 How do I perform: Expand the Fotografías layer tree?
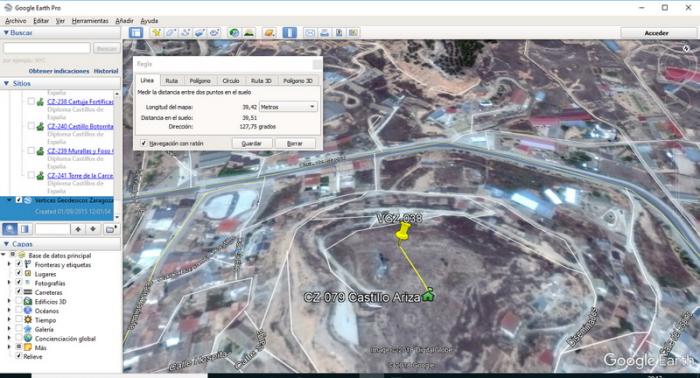(9, 283)
